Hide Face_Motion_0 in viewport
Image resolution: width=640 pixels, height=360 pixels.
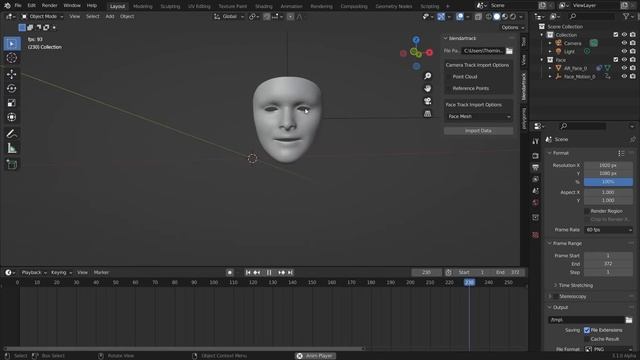[x=624, y=77]
